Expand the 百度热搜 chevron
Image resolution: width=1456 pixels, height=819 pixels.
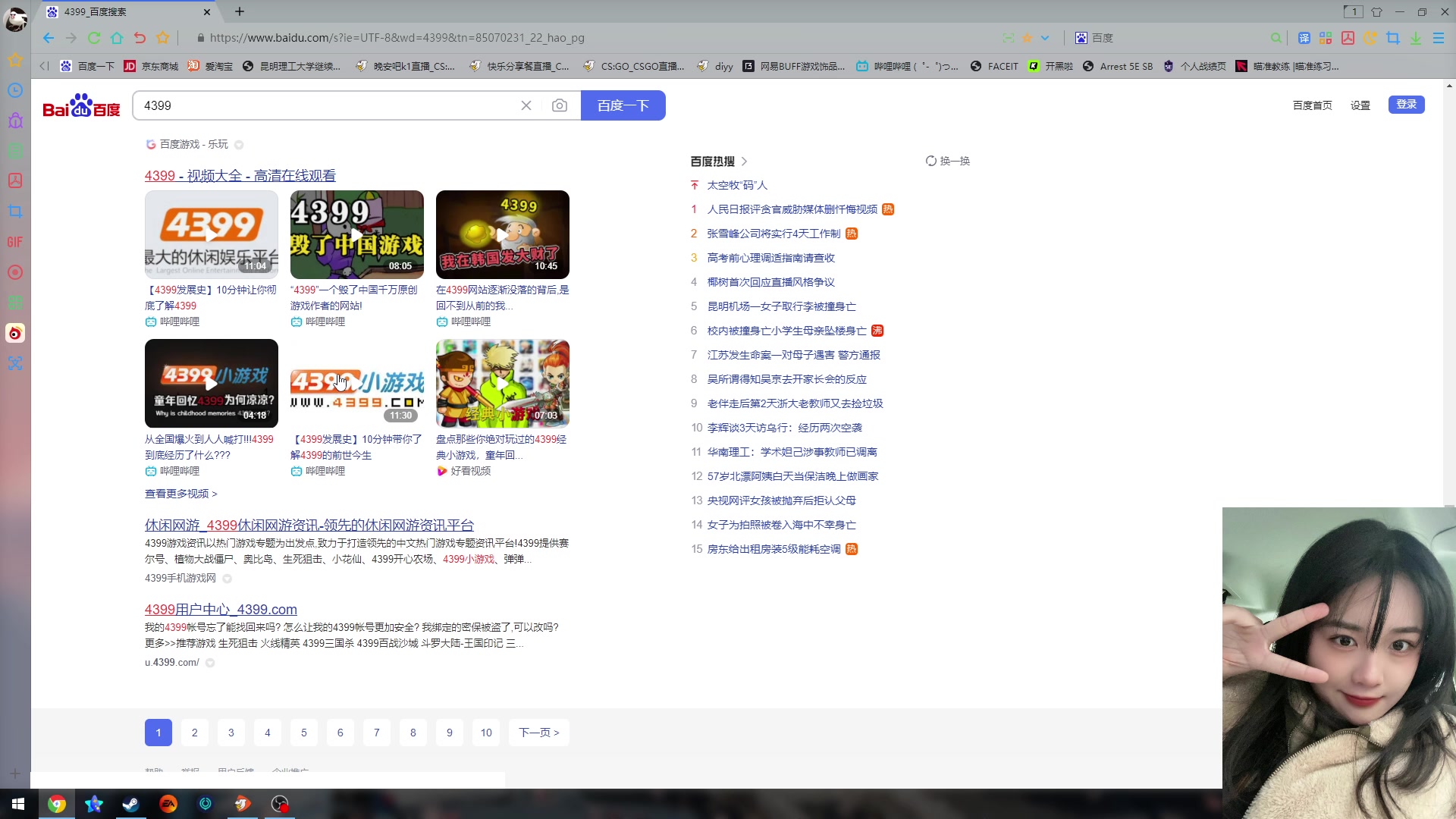745,162
